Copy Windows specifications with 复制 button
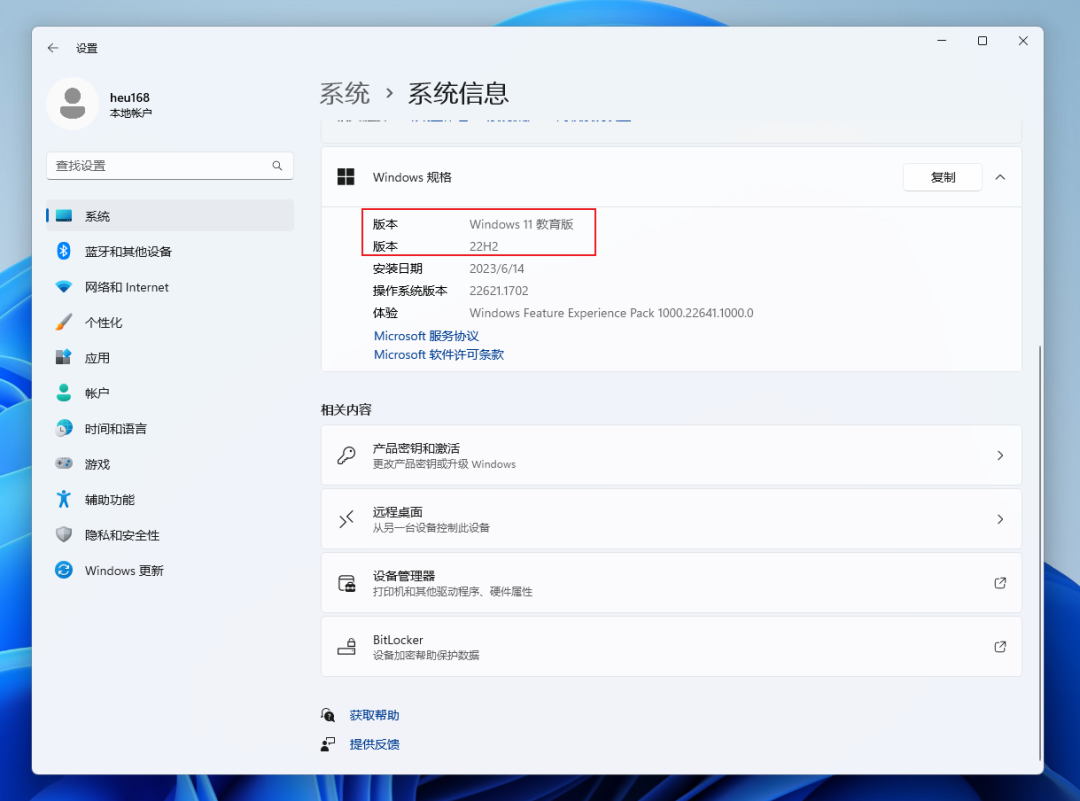Viewport: 1080px width, 801px height. (x=942, y=177)
